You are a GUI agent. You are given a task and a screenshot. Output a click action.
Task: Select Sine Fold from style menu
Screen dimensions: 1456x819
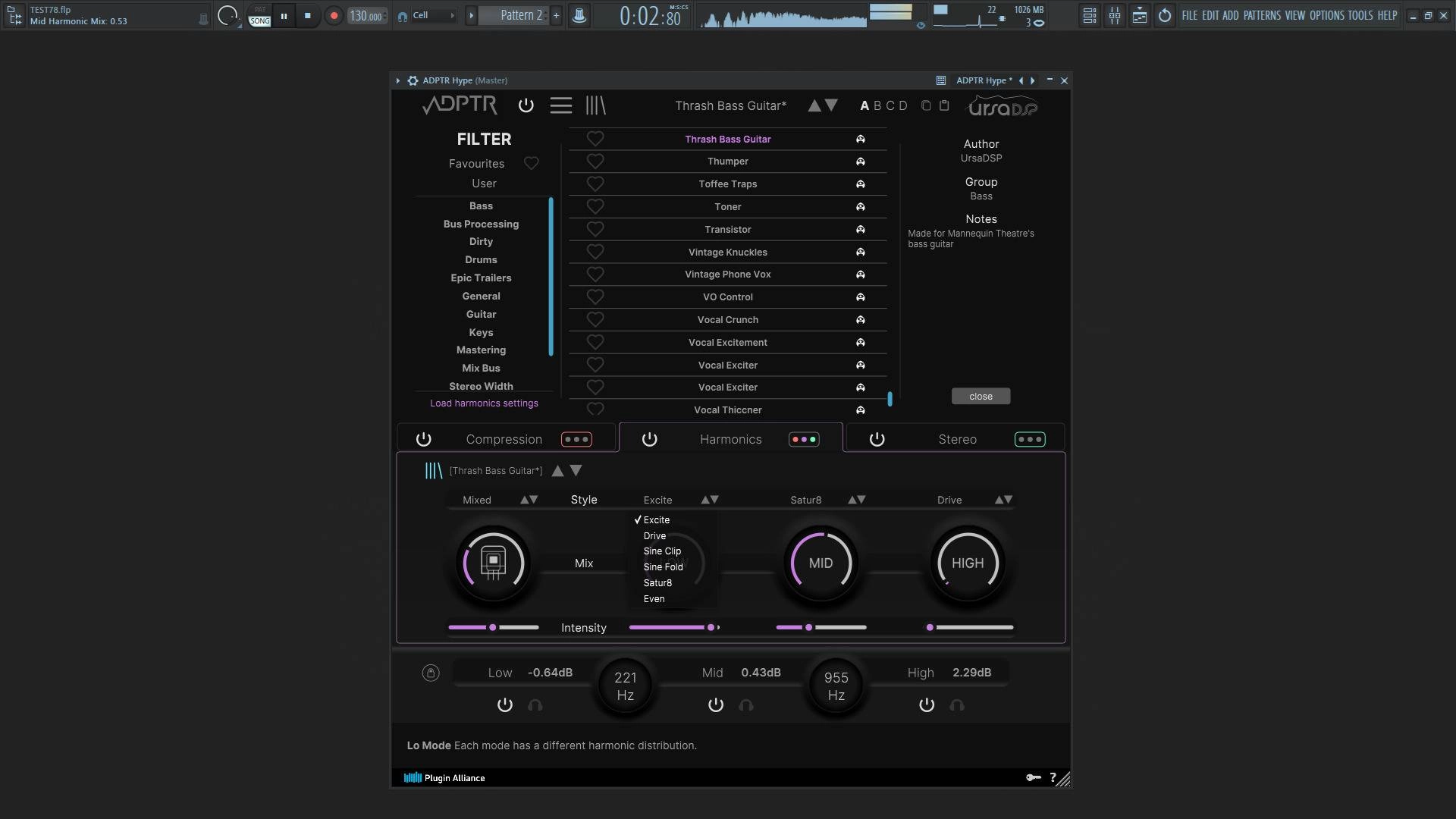point(663,567)
